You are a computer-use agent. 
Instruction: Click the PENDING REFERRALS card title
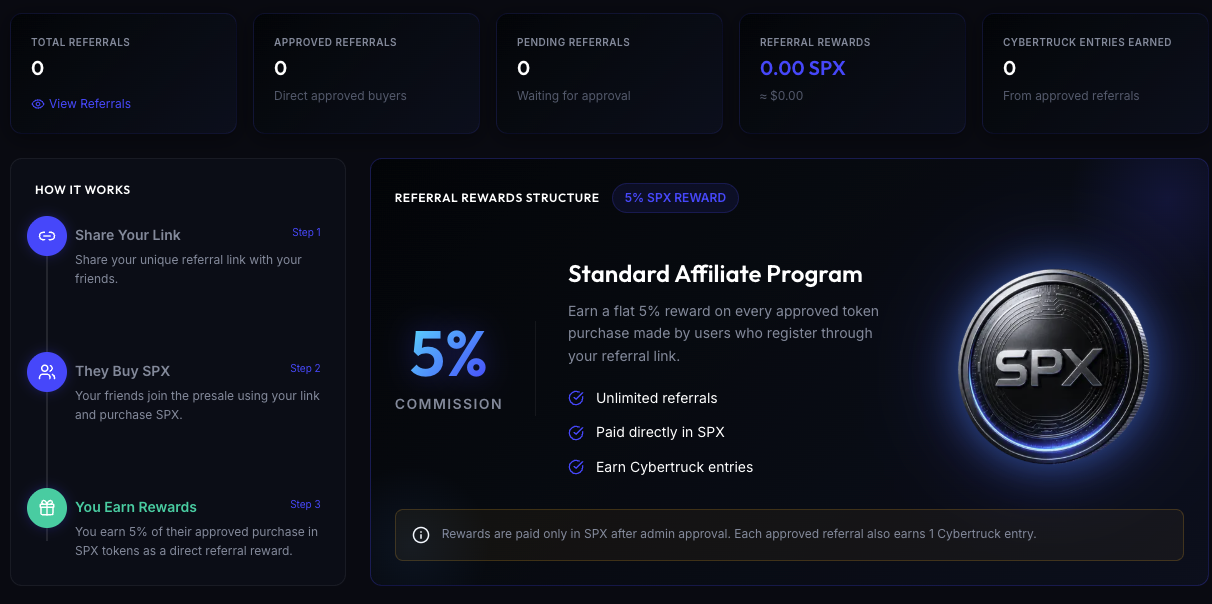[x=573, y=42]
